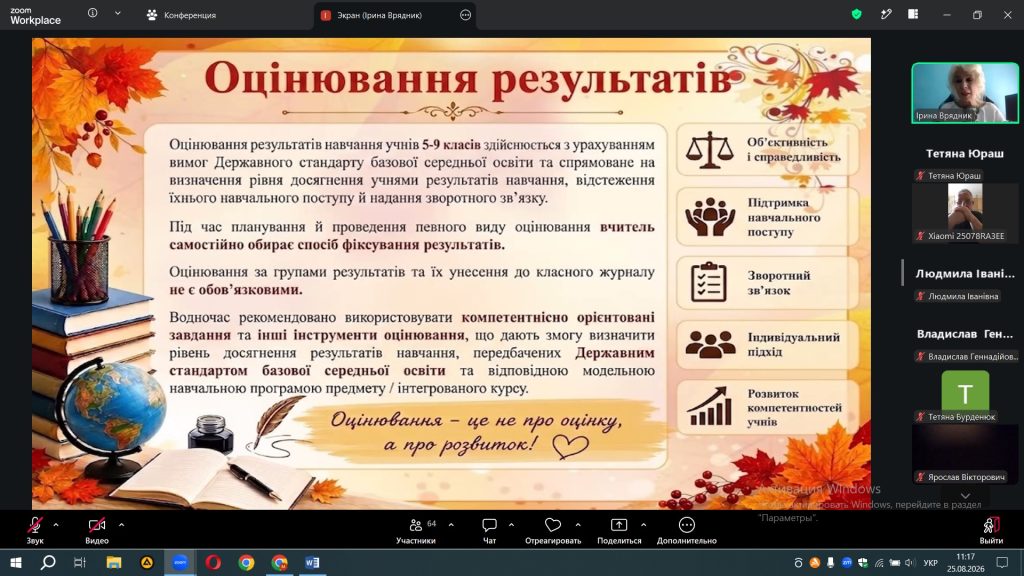Open the yellow triangle app on taskbar
Viewport: 1024px width, 576px height.
click(147, 562)
